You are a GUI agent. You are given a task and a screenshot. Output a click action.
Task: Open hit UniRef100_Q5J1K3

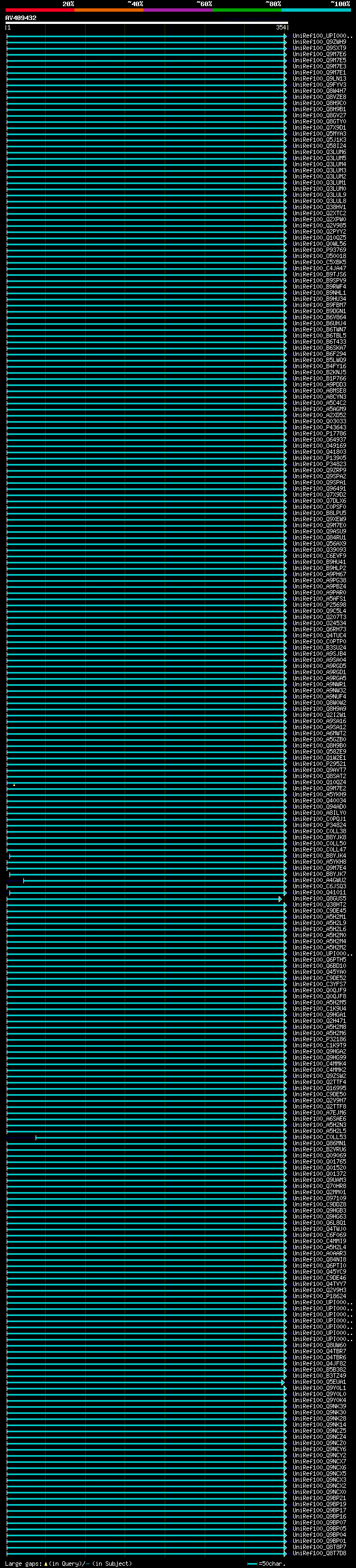[319, 140]
